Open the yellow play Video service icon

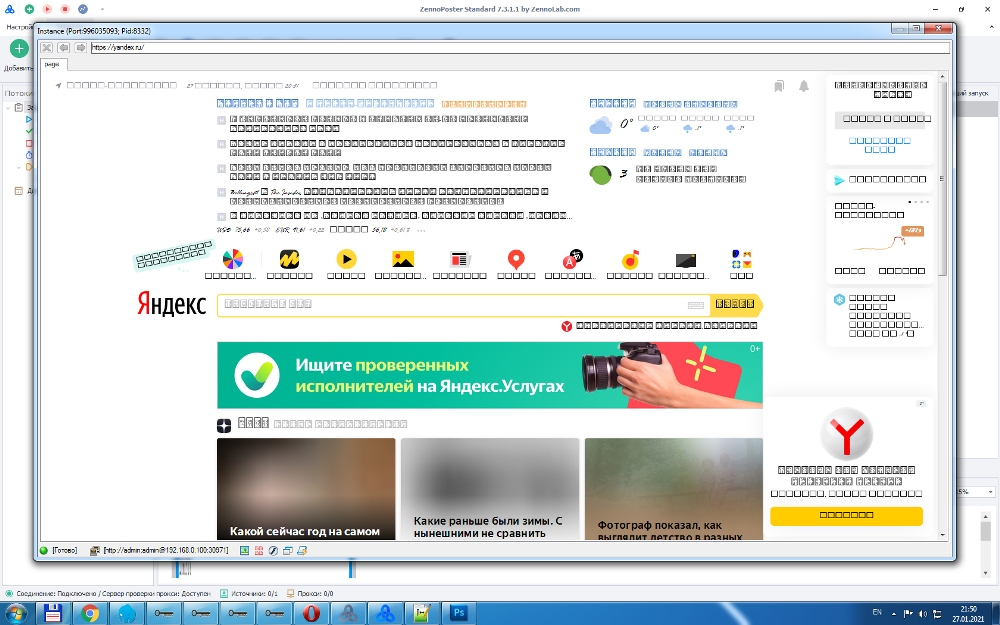[x=346, y=259]
